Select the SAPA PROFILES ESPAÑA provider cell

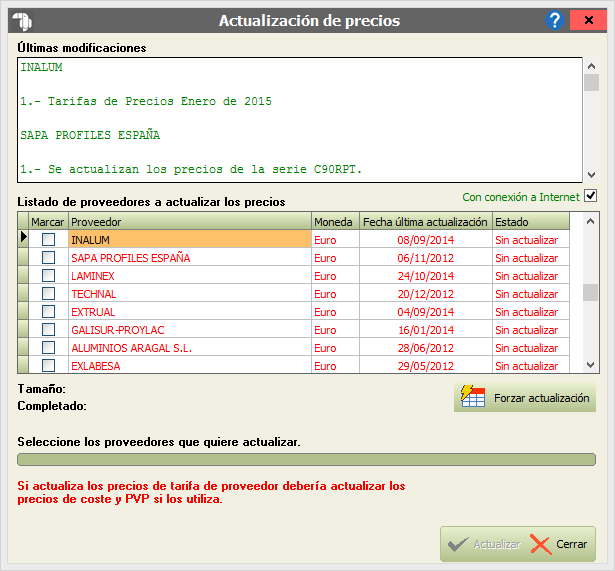pos(190,258)
